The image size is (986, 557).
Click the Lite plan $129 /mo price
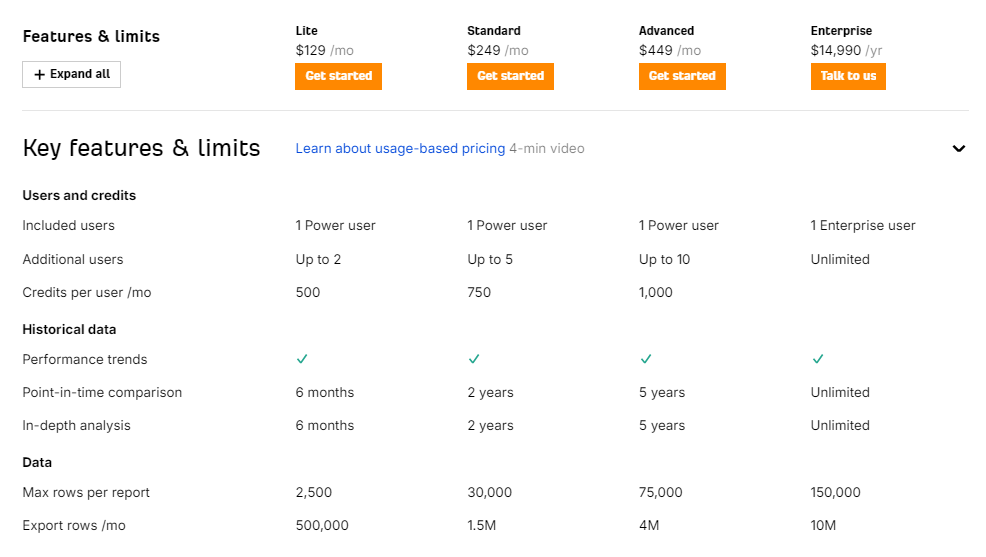324,50
